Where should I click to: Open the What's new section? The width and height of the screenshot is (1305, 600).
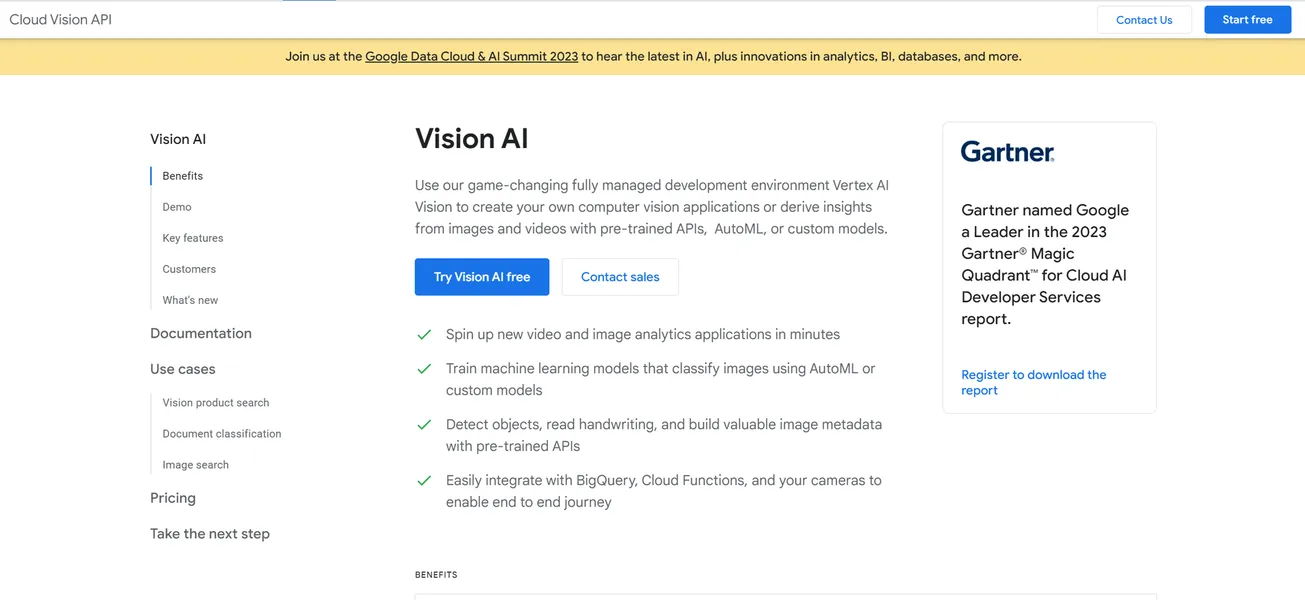tap(189, 300)
